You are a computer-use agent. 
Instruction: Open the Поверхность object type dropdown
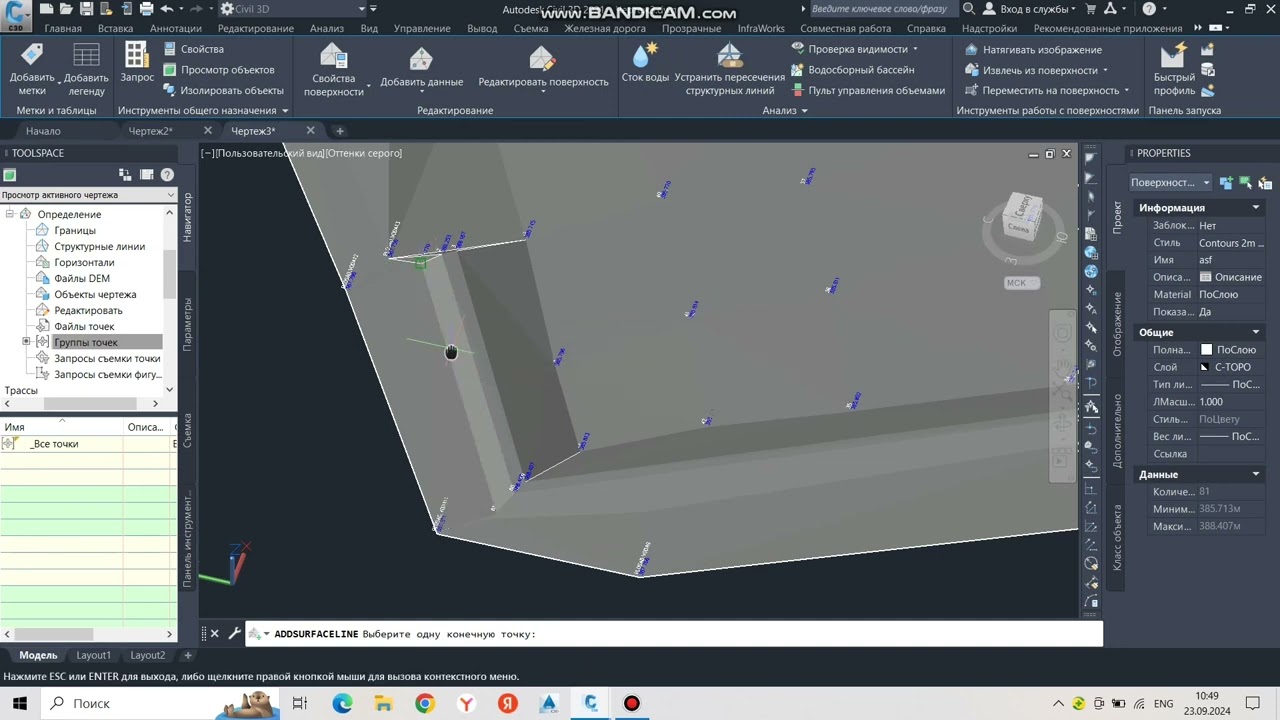(1171, 183)
